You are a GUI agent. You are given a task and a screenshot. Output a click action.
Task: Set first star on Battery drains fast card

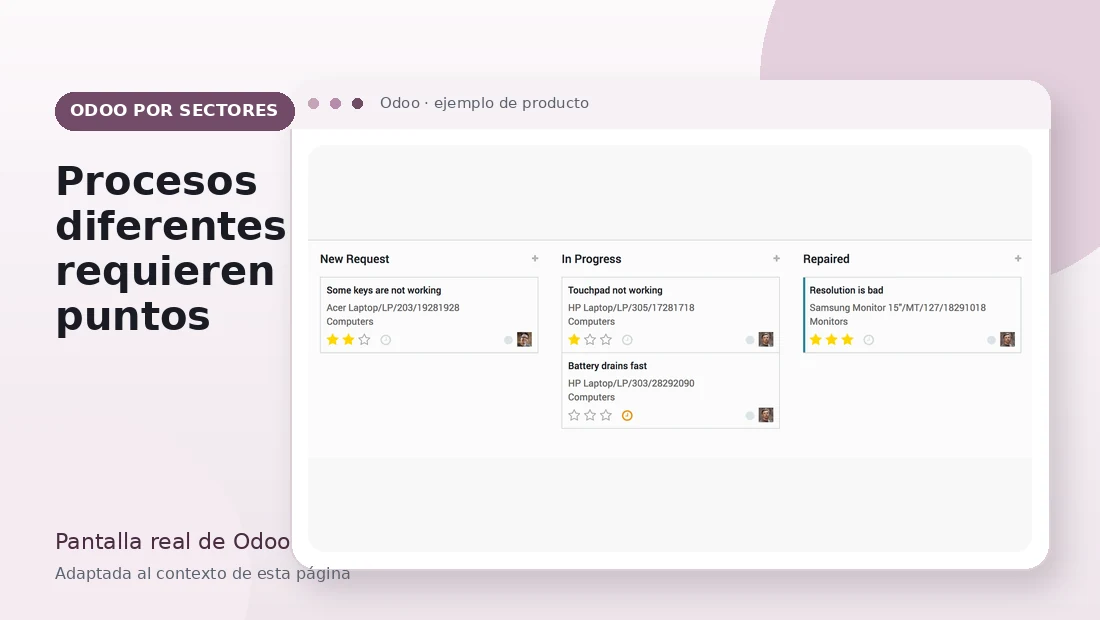point(574,415)
